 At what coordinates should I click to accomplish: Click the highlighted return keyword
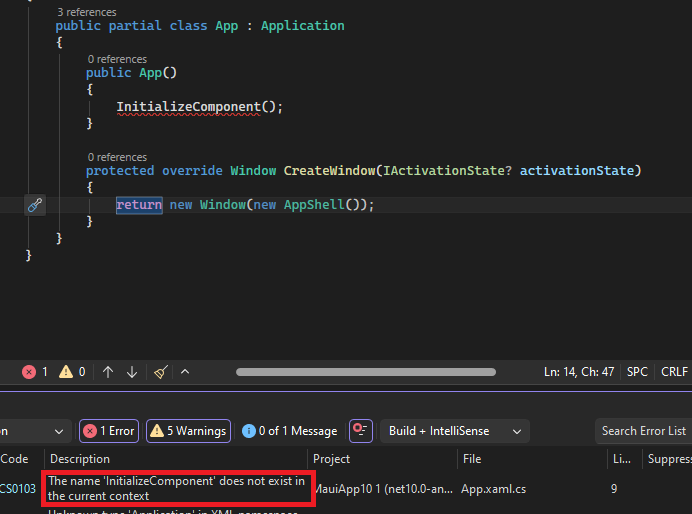139,205
